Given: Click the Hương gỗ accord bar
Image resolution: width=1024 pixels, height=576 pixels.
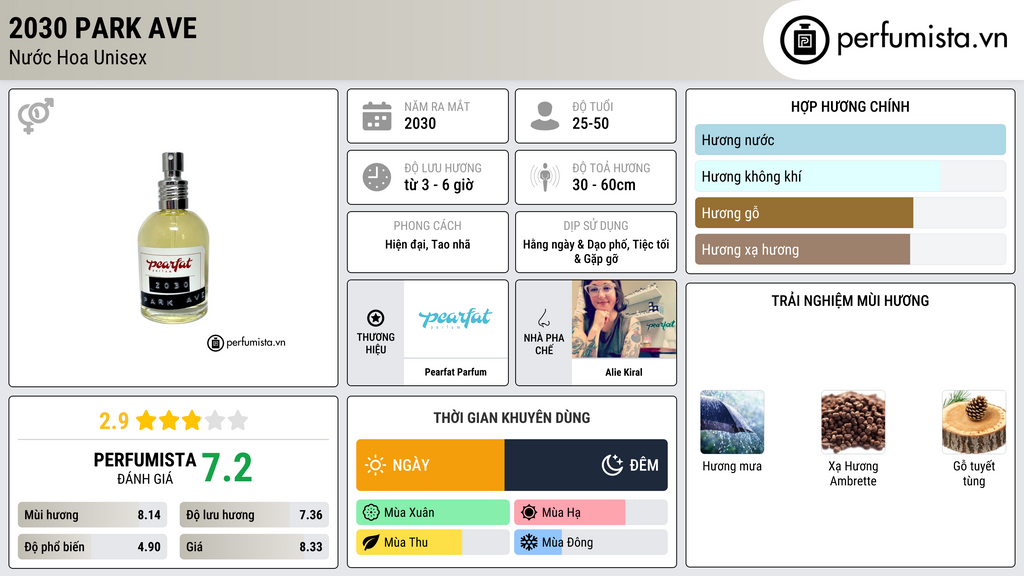Looking at the screenshot, I should point(850,213).
